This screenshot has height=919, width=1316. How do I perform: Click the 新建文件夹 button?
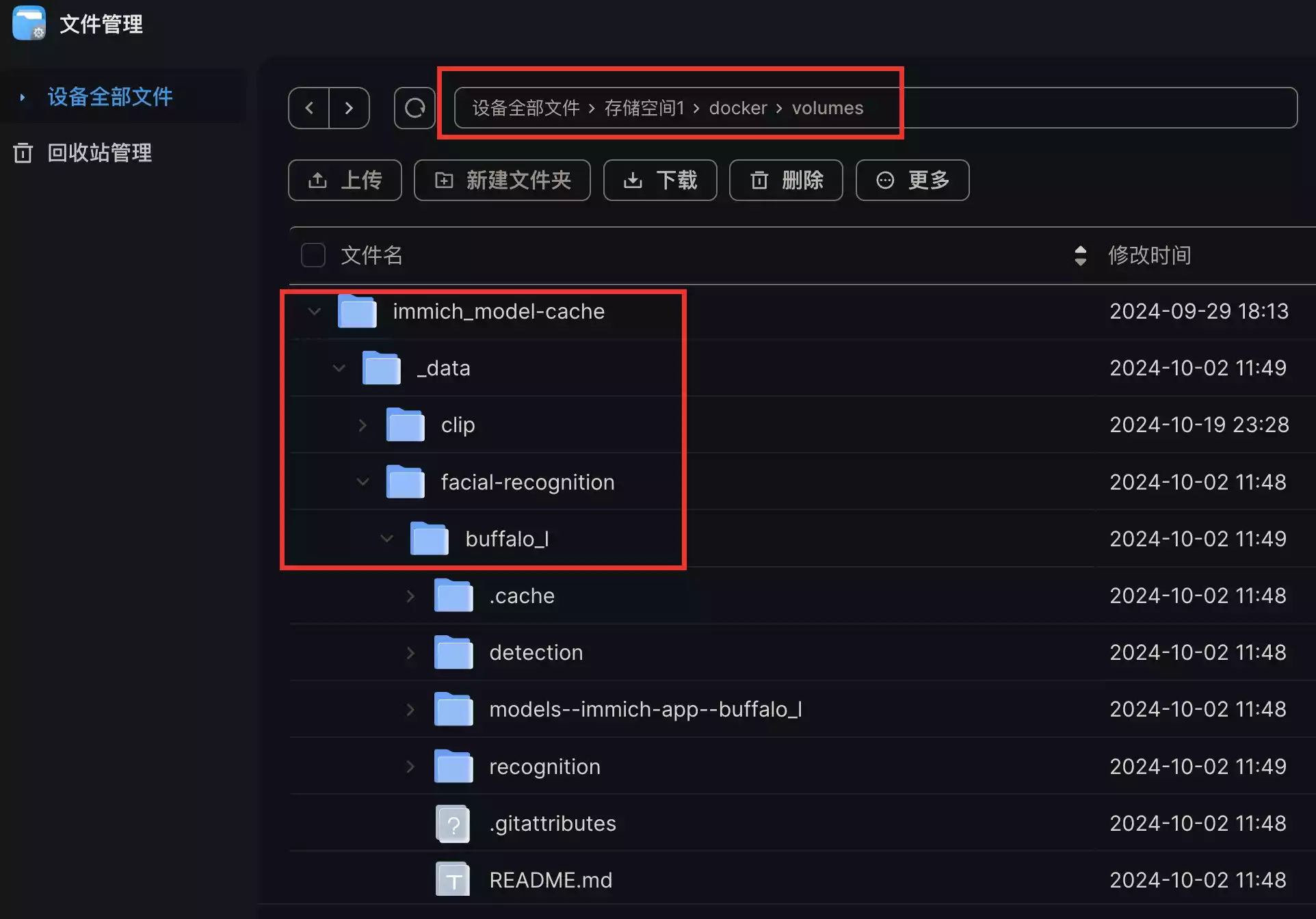coord(502,181)
